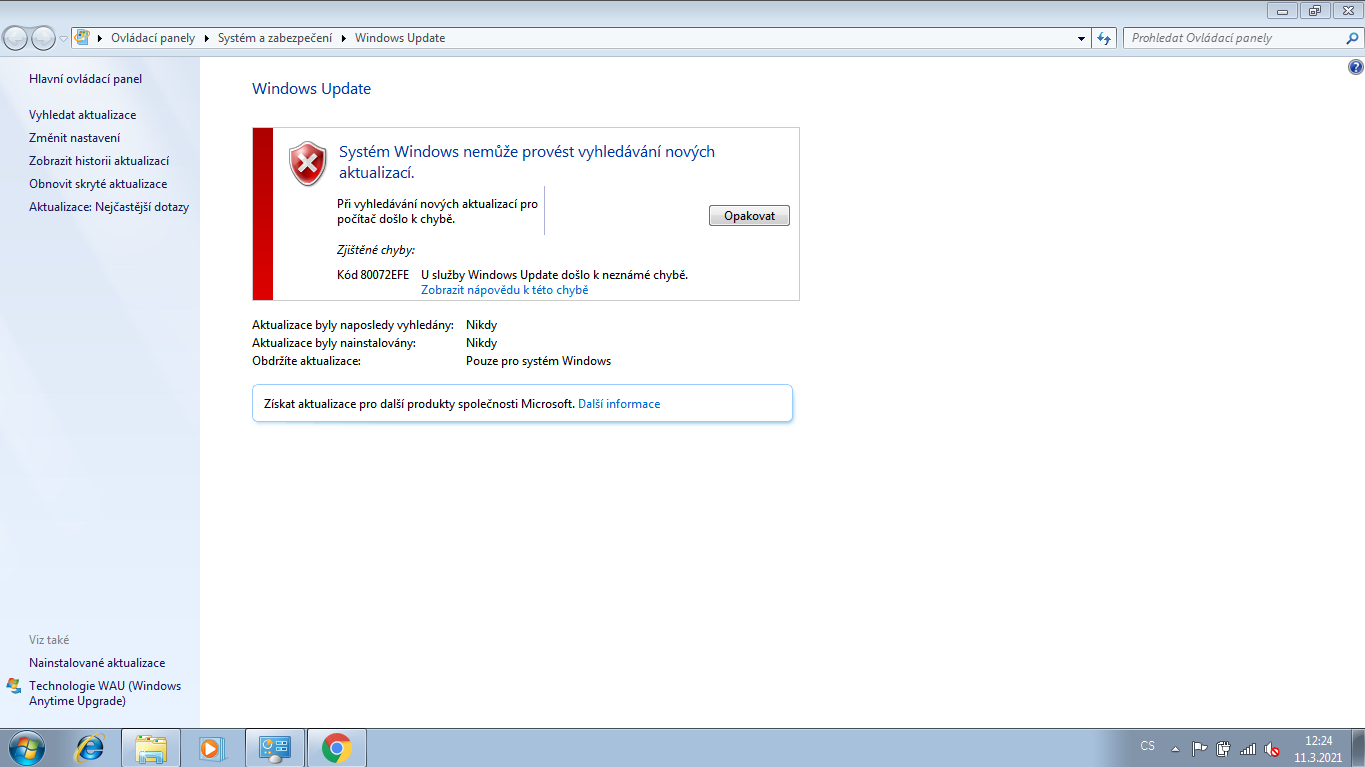Image resolution: width=1365 pixels, height=767 pixels.
Task: Open help with the blue question mark
Action: coord(1356,68)
